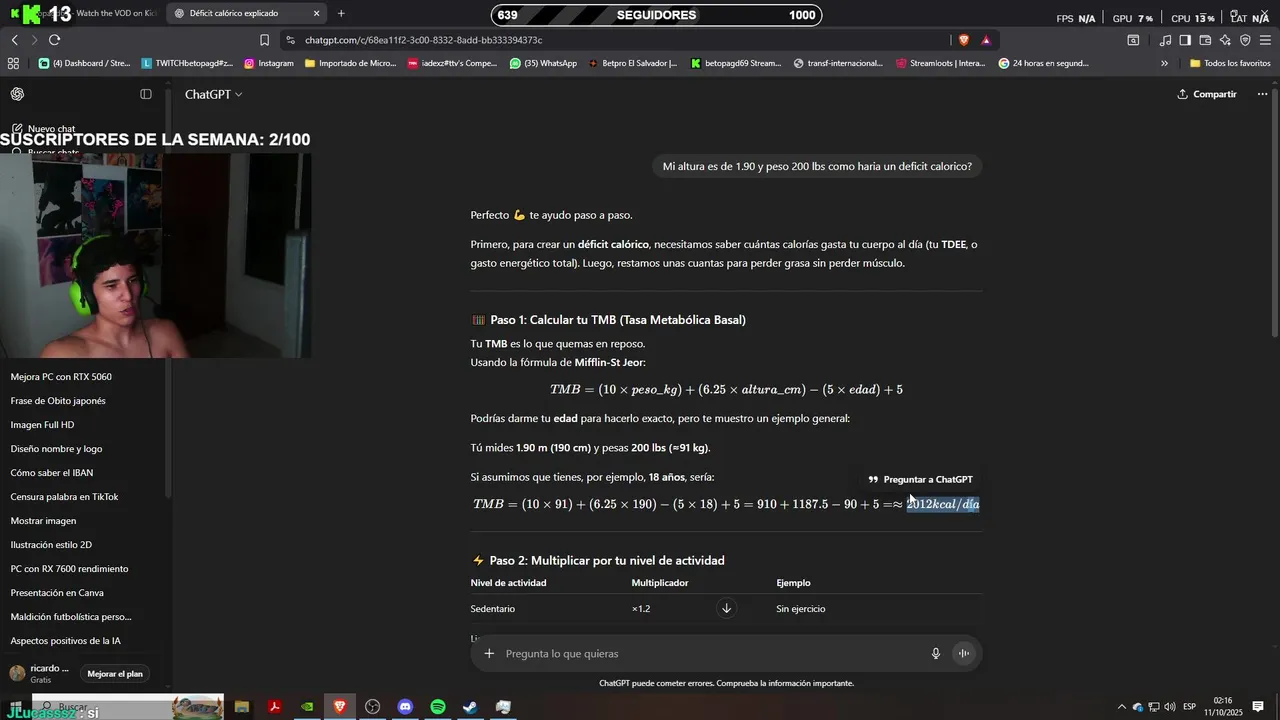Open 'Todos los favoritos' folder
Viewport: 1280px width, 720px height.
click(1230, 63)
